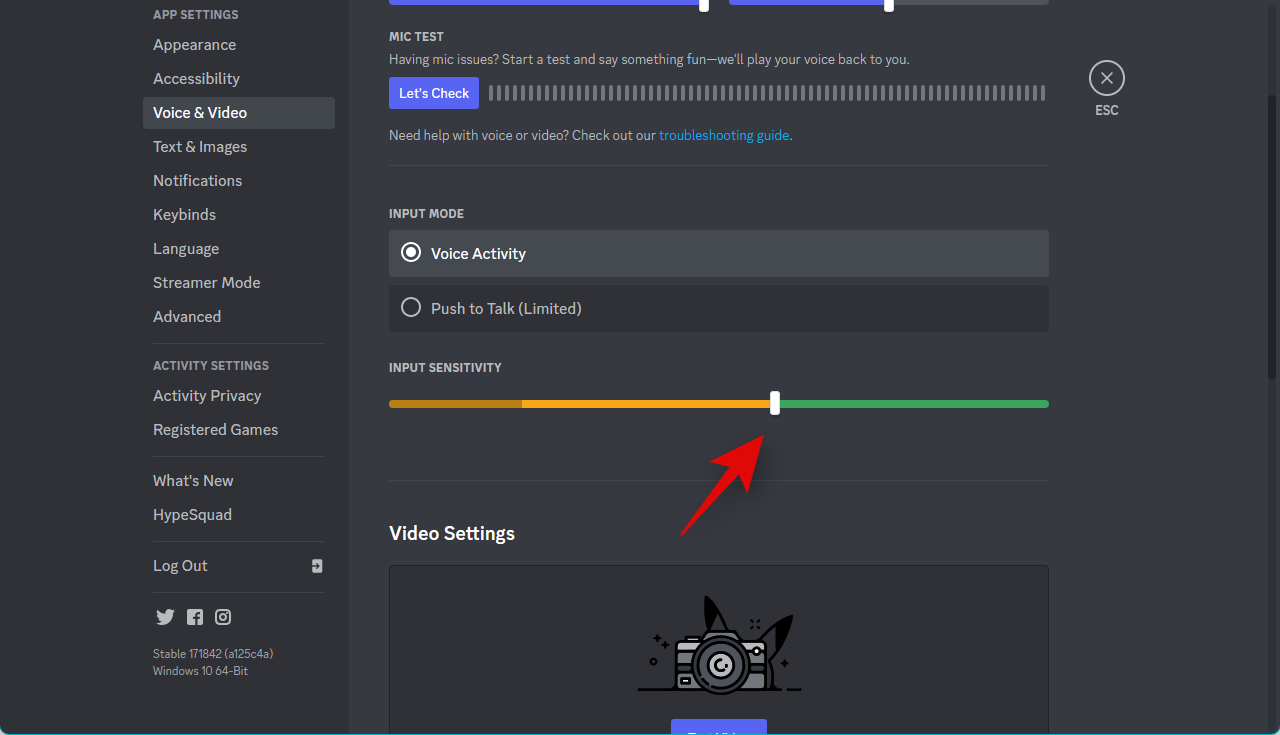Screen dimensions: 1280x735
Task: Open Discord's Instagram page icon
Action: coord(223,617)
